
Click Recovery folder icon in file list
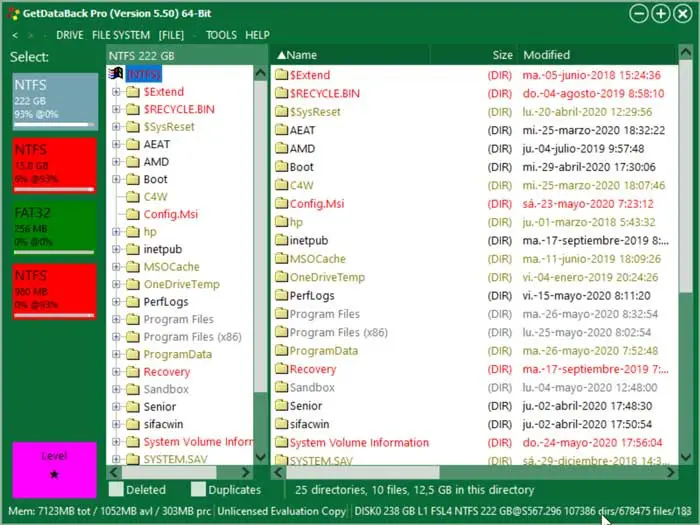point(281,369)
